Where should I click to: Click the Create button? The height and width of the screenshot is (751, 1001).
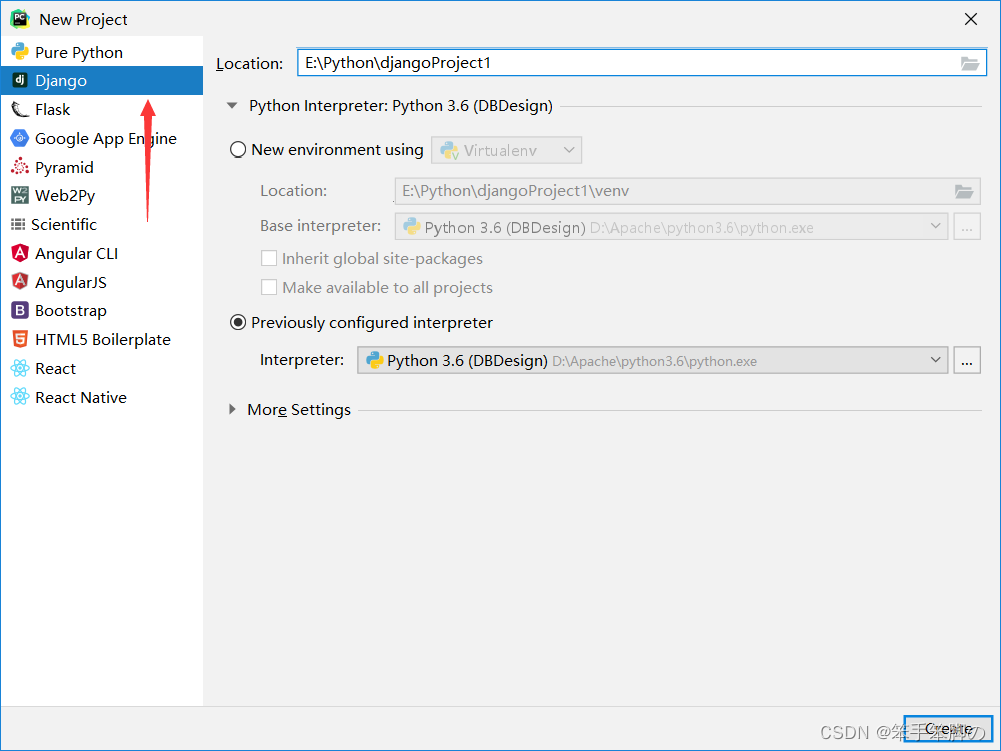tap(948, 728)
